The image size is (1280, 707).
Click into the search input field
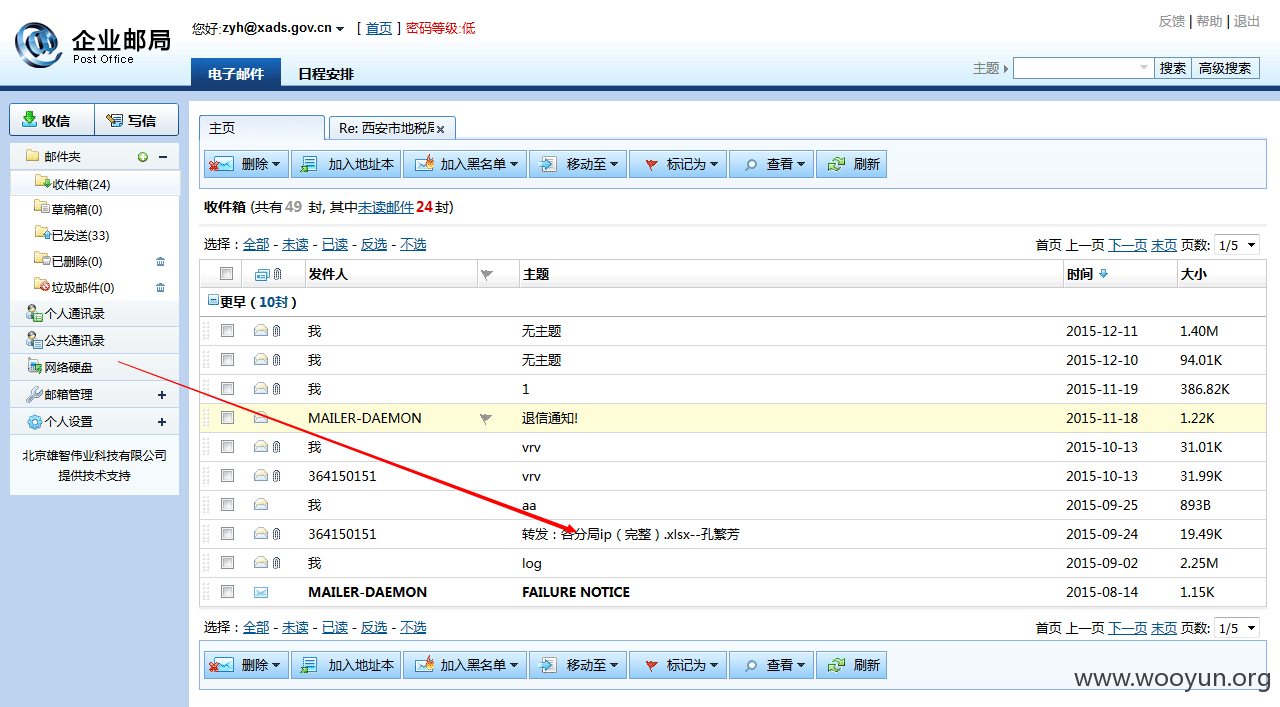coord(1076,68)
